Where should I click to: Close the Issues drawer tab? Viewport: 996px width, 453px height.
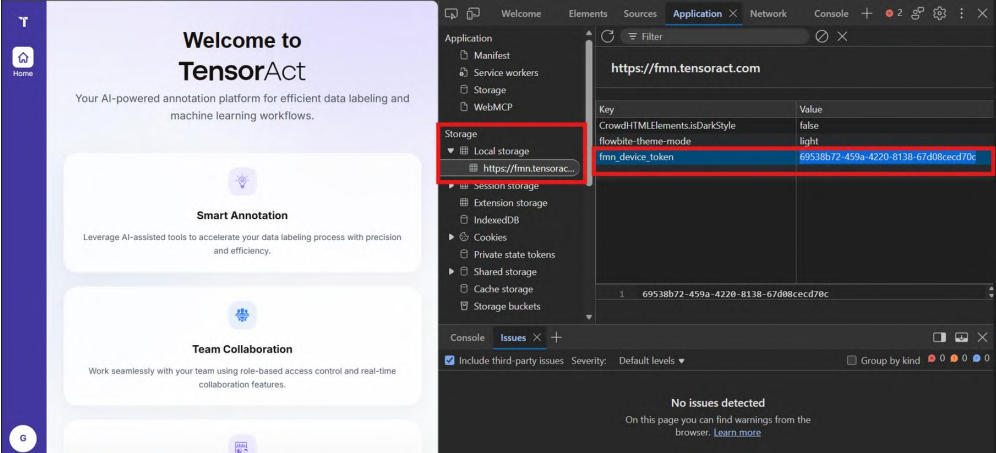click(x=537, y=337)
